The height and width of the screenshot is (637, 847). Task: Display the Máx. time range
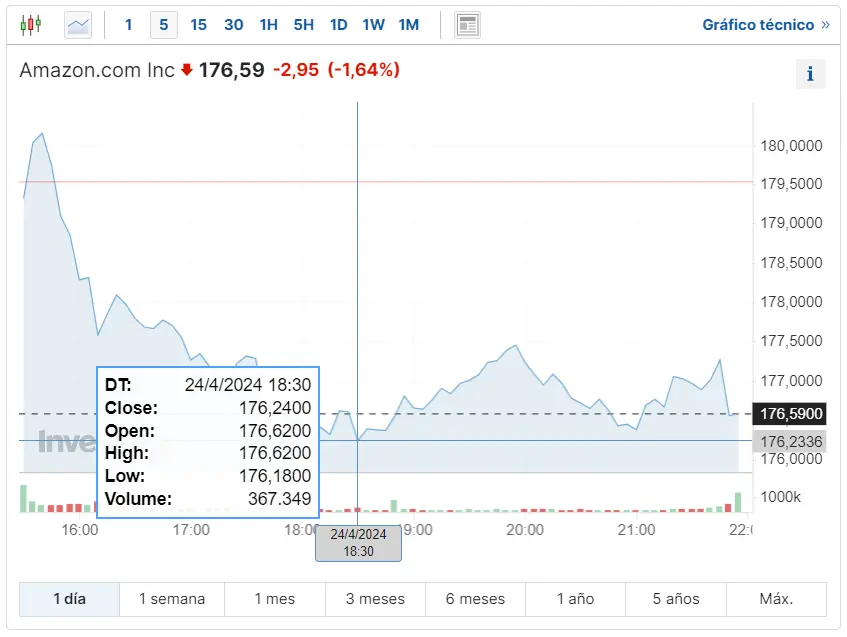[776, 599]
